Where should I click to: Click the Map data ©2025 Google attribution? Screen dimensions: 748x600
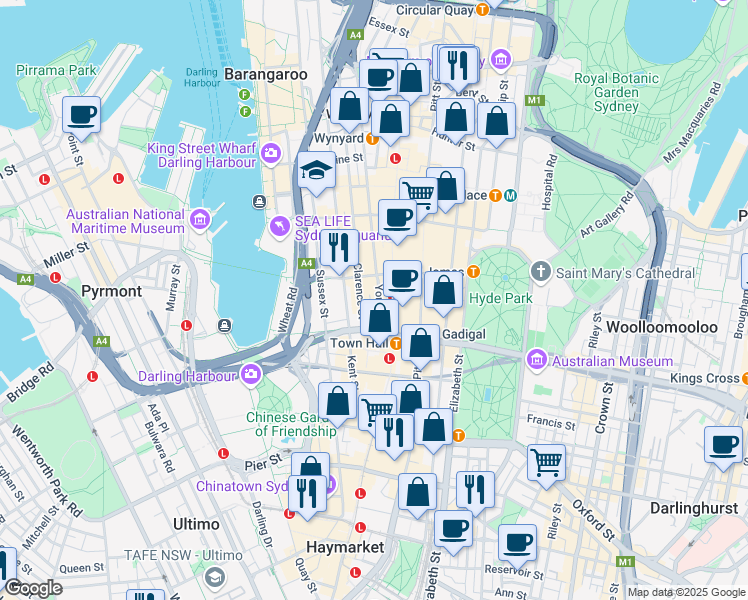(x=686, y=592)
